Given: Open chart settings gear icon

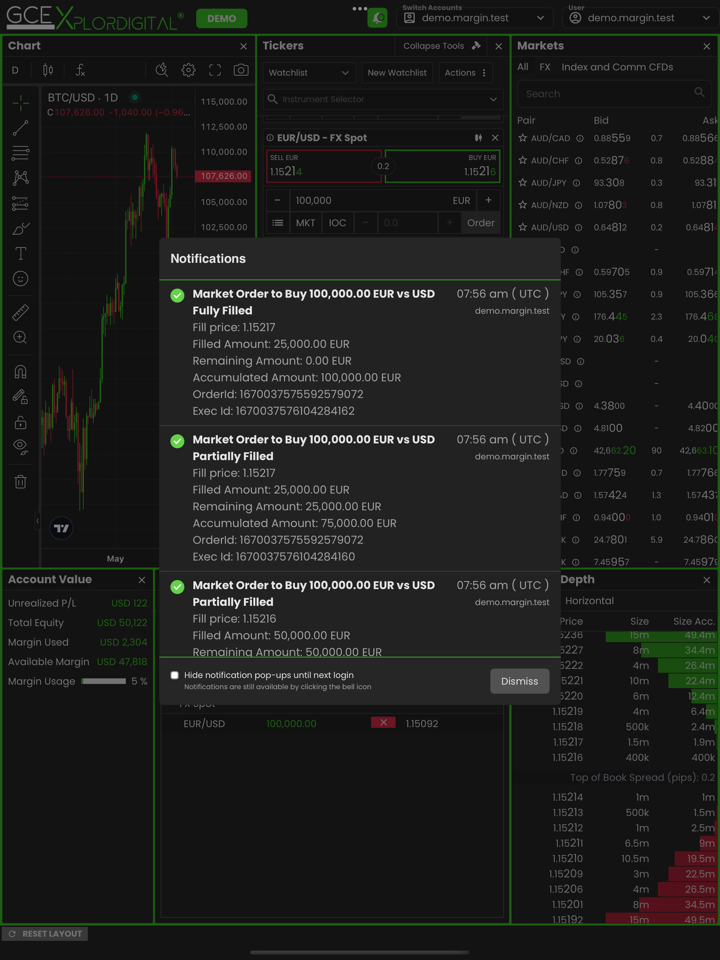Looking at the screenshot, I should click(x=188, y=71).
